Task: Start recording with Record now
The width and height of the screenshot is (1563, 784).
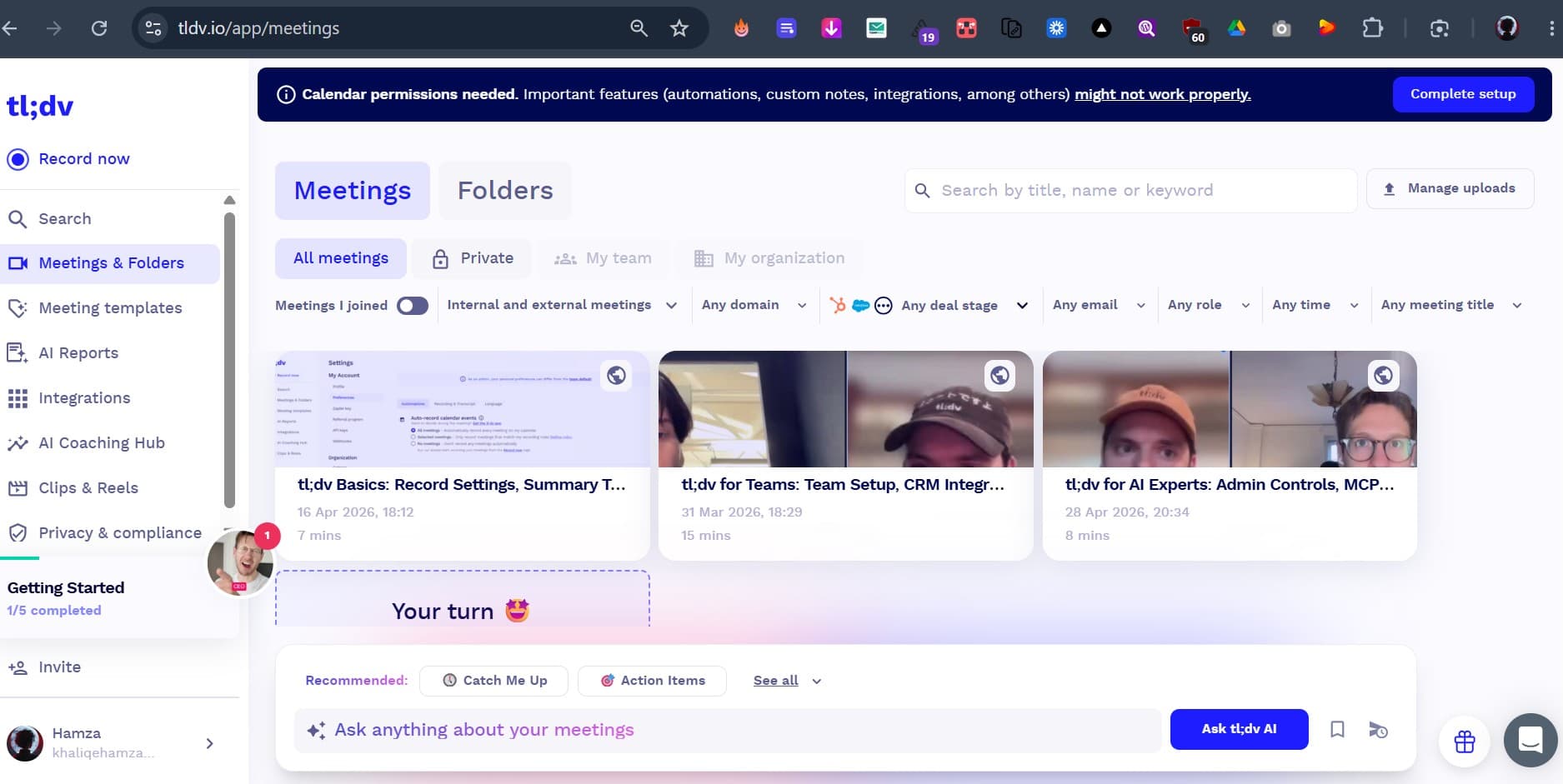Action: [x=68, y=159]
